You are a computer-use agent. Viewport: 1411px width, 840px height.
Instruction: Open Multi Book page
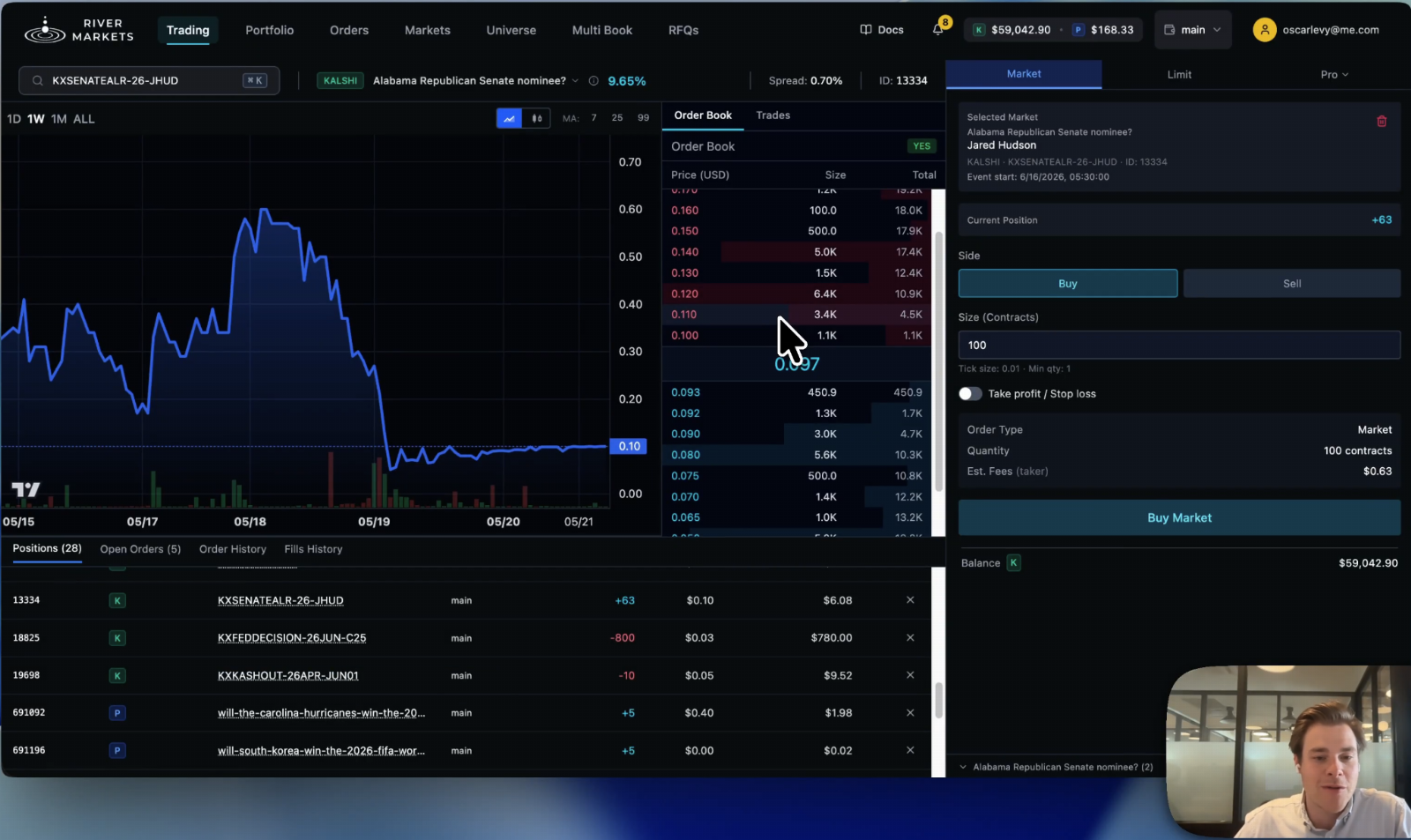pyautogui.click(x=602, y=30)
